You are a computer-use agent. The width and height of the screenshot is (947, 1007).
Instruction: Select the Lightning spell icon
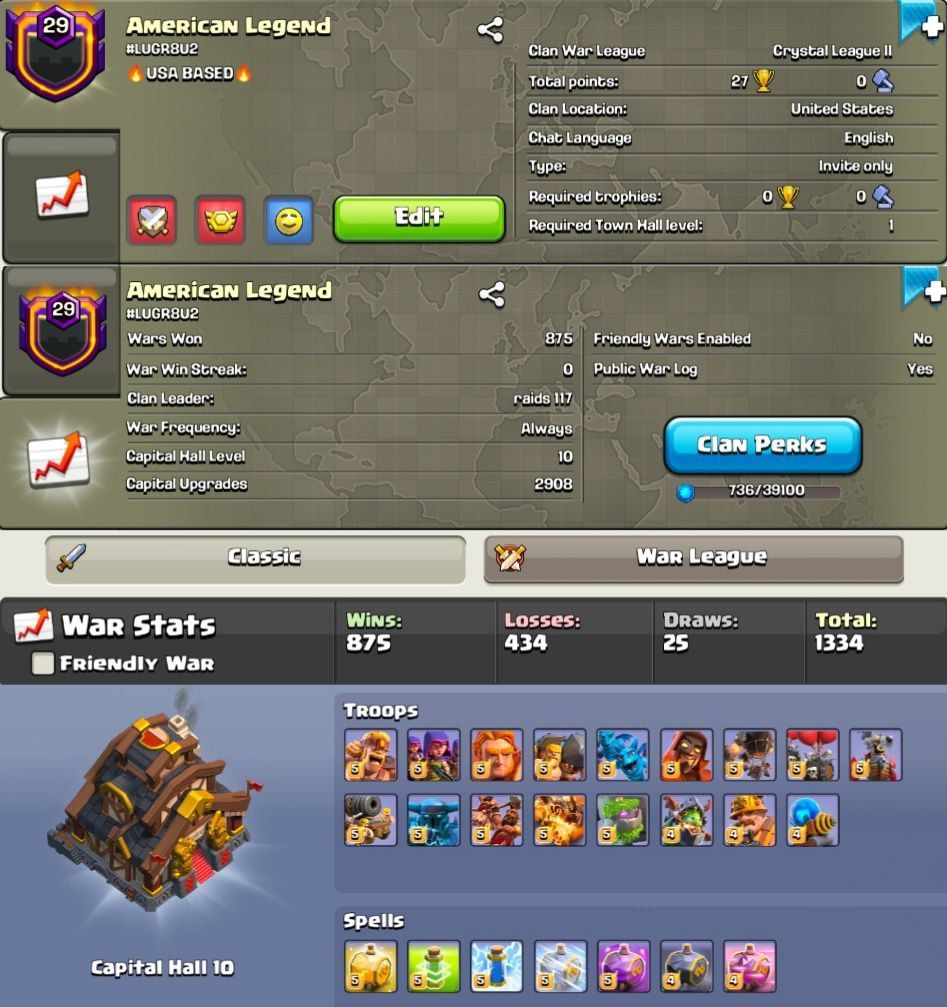496,967
